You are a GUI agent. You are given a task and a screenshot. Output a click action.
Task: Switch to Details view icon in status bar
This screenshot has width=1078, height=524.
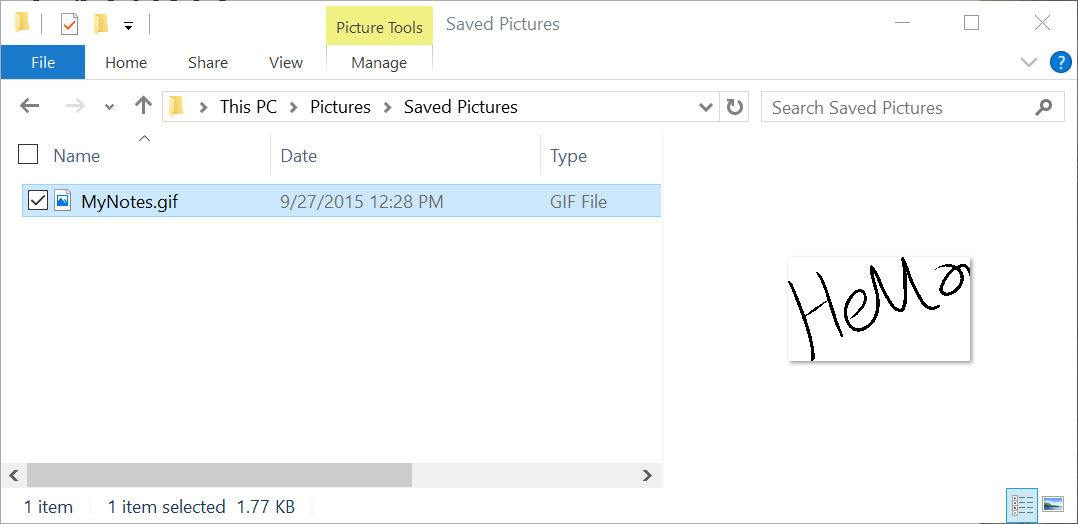point(1022,506)
